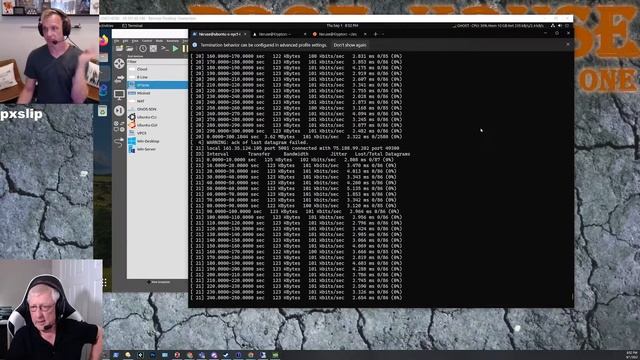This screenshot has width=640, height=360.
Task: Open a new terminal tab with plus
Action: [376, 34]
